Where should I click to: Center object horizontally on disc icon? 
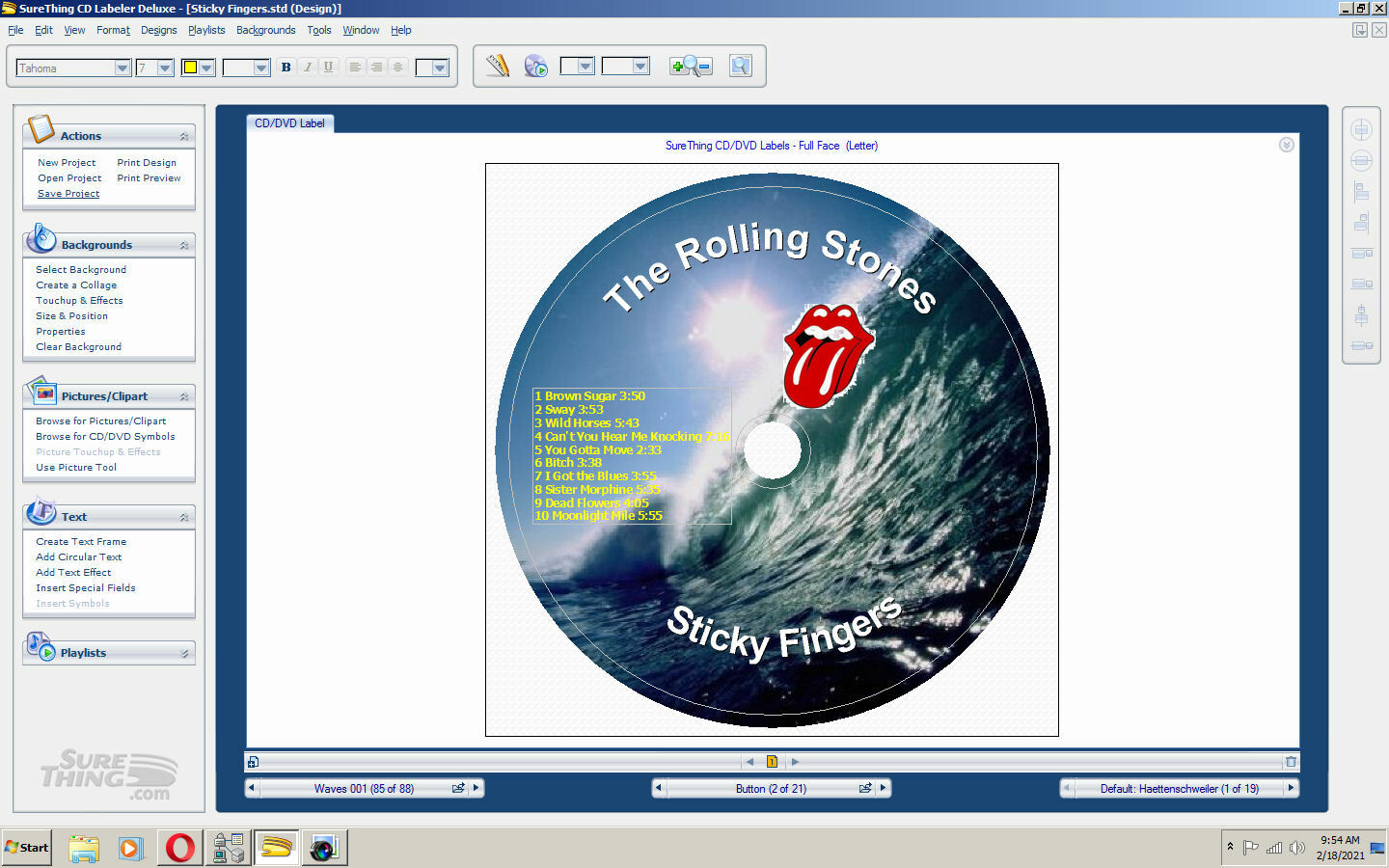1361,160
